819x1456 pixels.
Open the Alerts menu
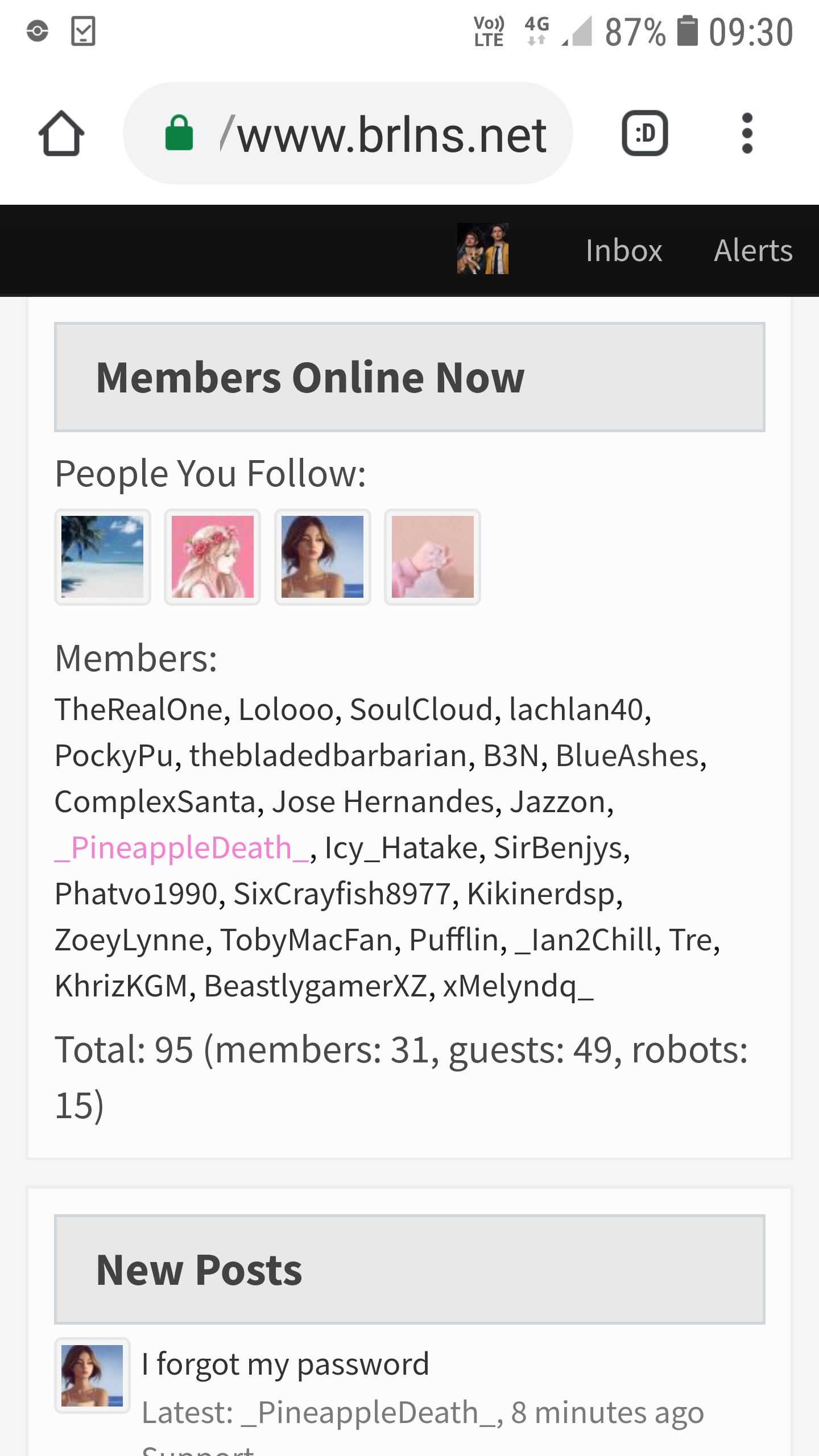[x=753, y=250]
